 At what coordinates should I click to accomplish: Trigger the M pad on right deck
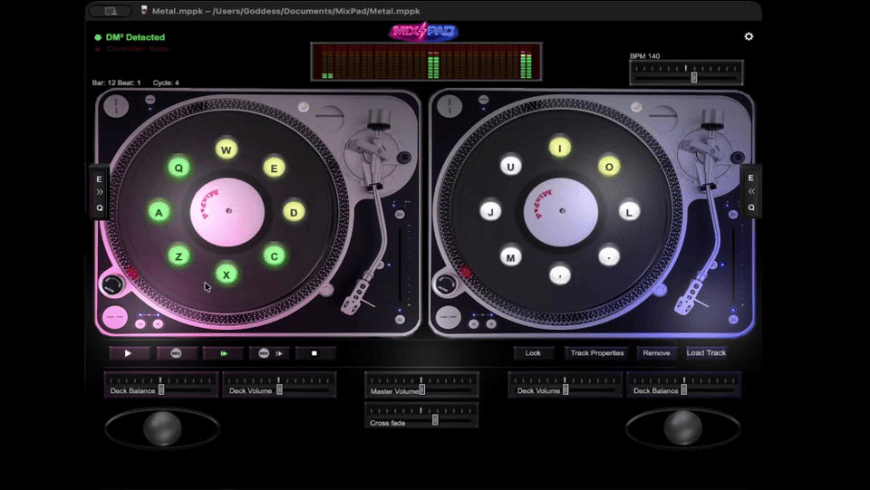pos(510,256)
